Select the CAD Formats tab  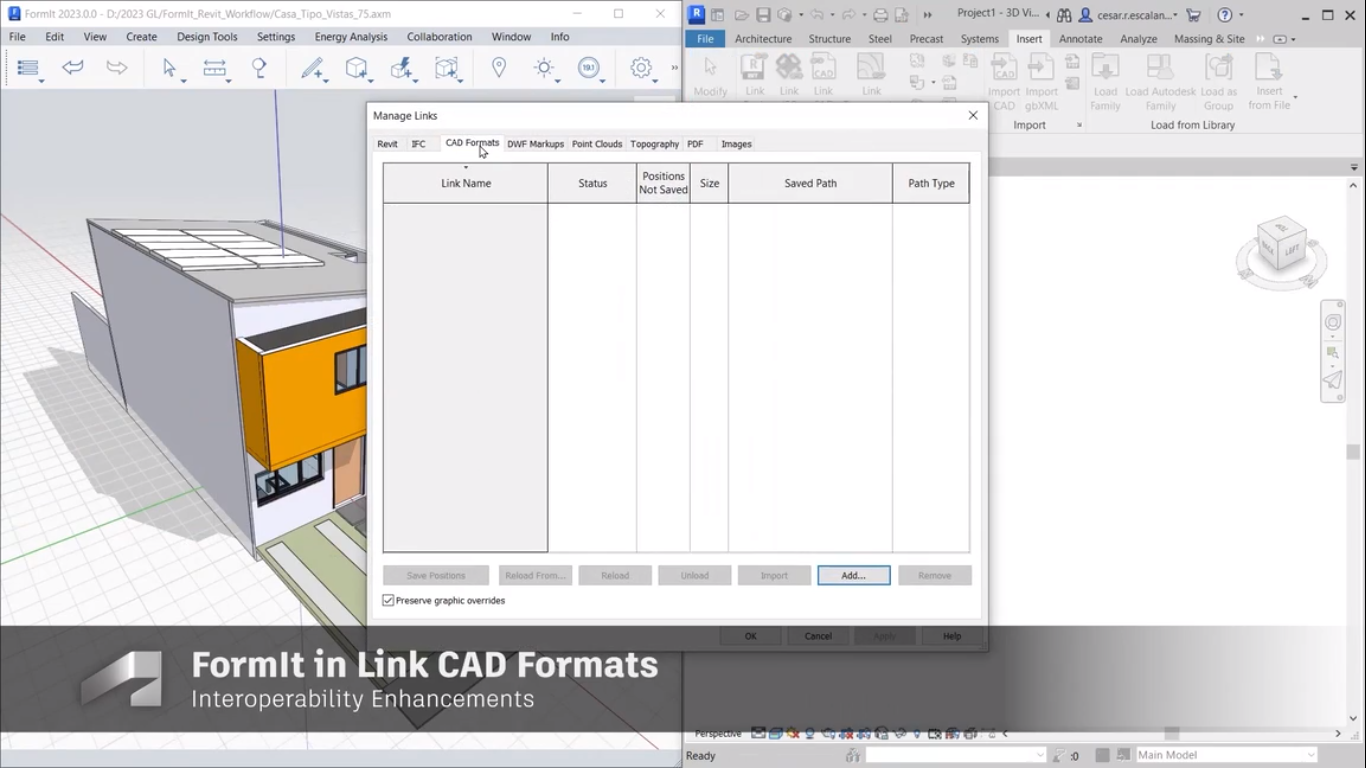(472, 143)
